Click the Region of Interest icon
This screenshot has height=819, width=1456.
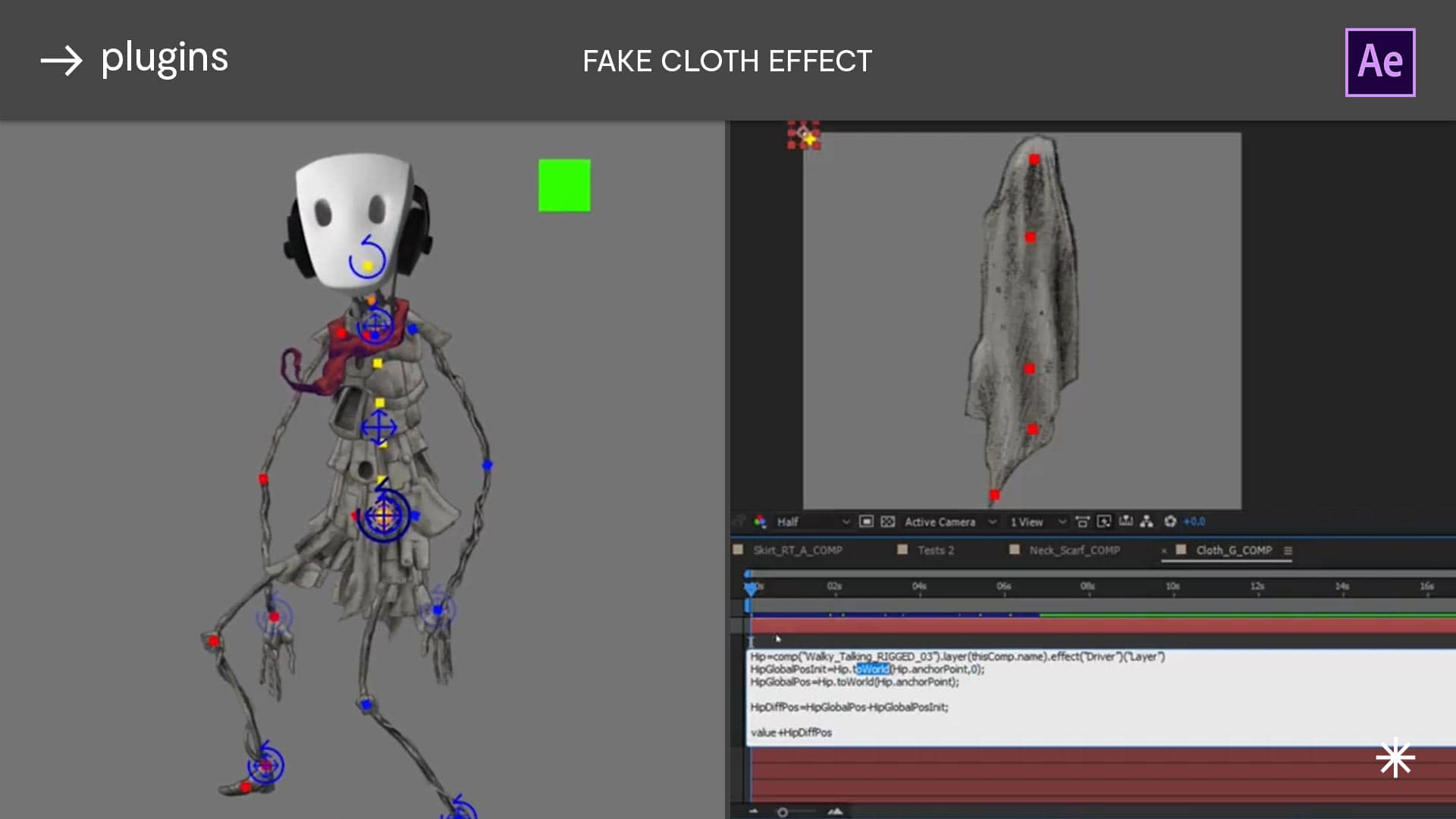pos(867,522)
